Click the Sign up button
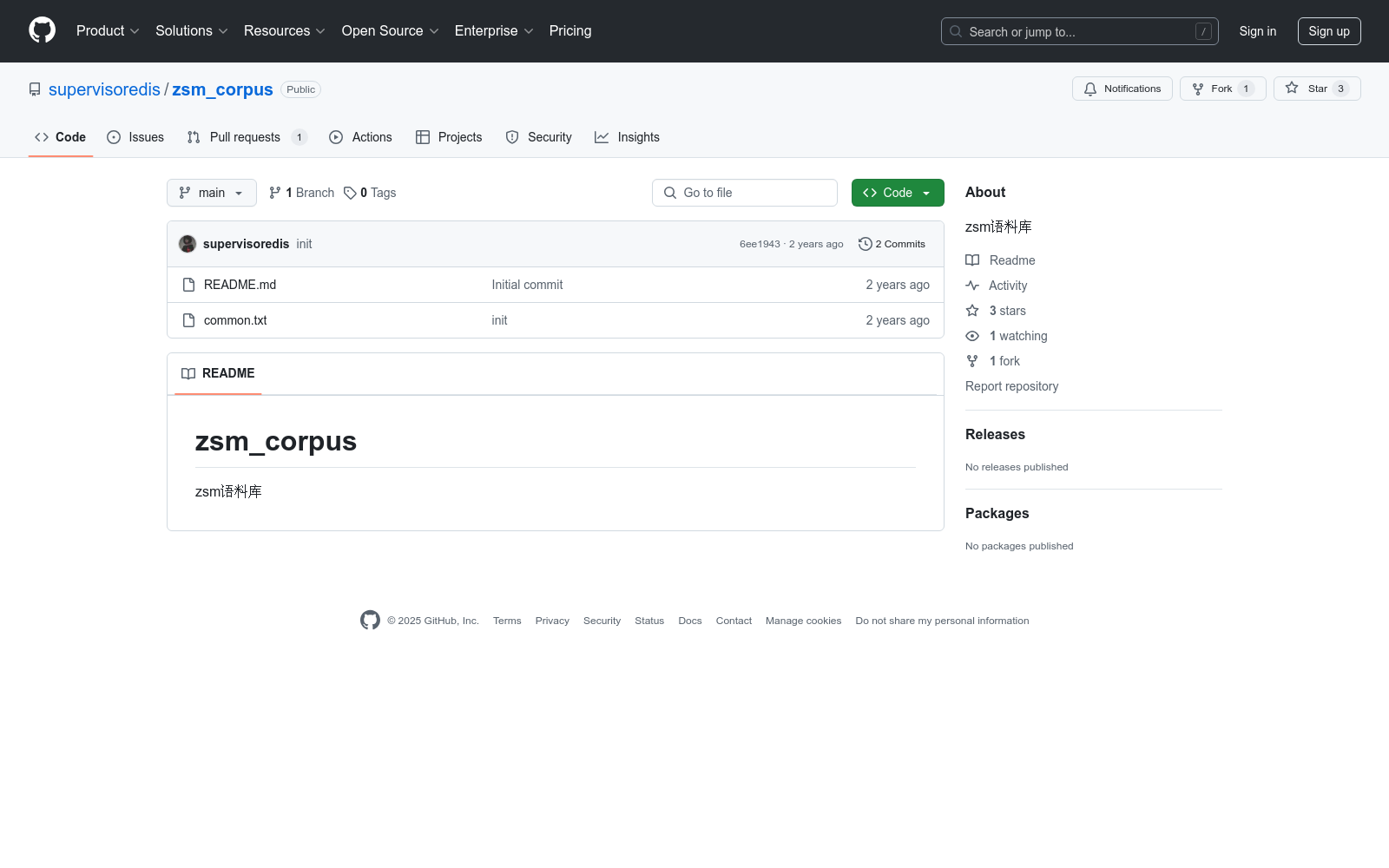This screenshot has height=868, width=1389. coord(1329,31)
